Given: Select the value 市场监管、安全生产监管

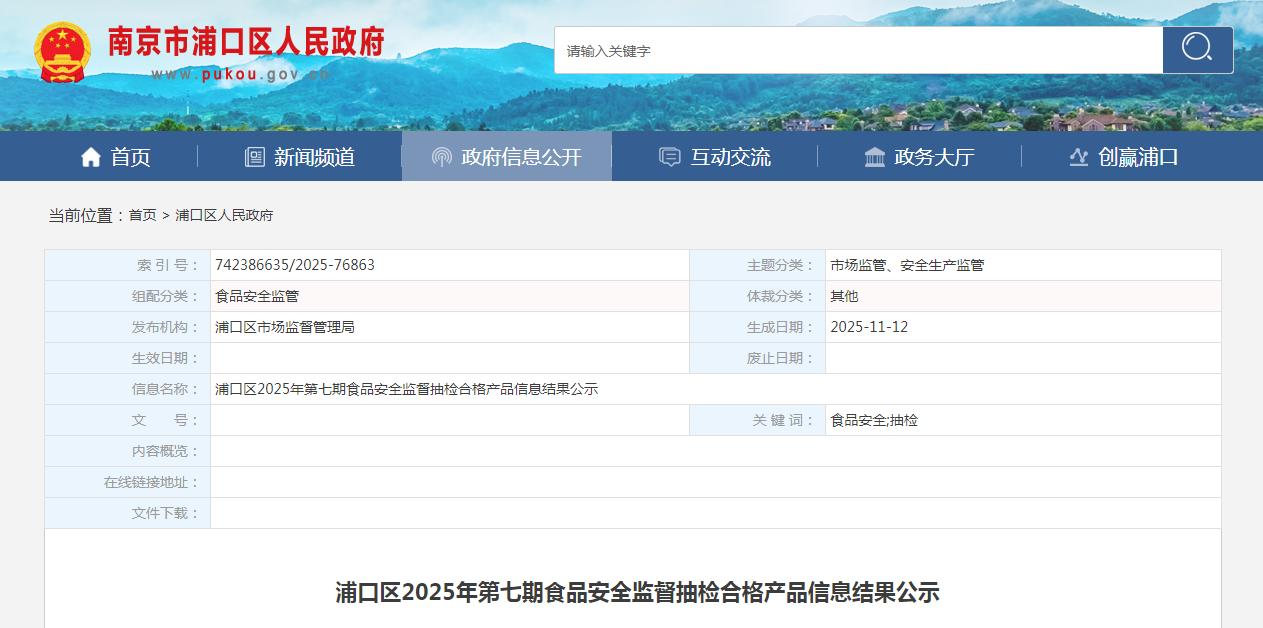Looking at the screenshot, I should point(907,265).
